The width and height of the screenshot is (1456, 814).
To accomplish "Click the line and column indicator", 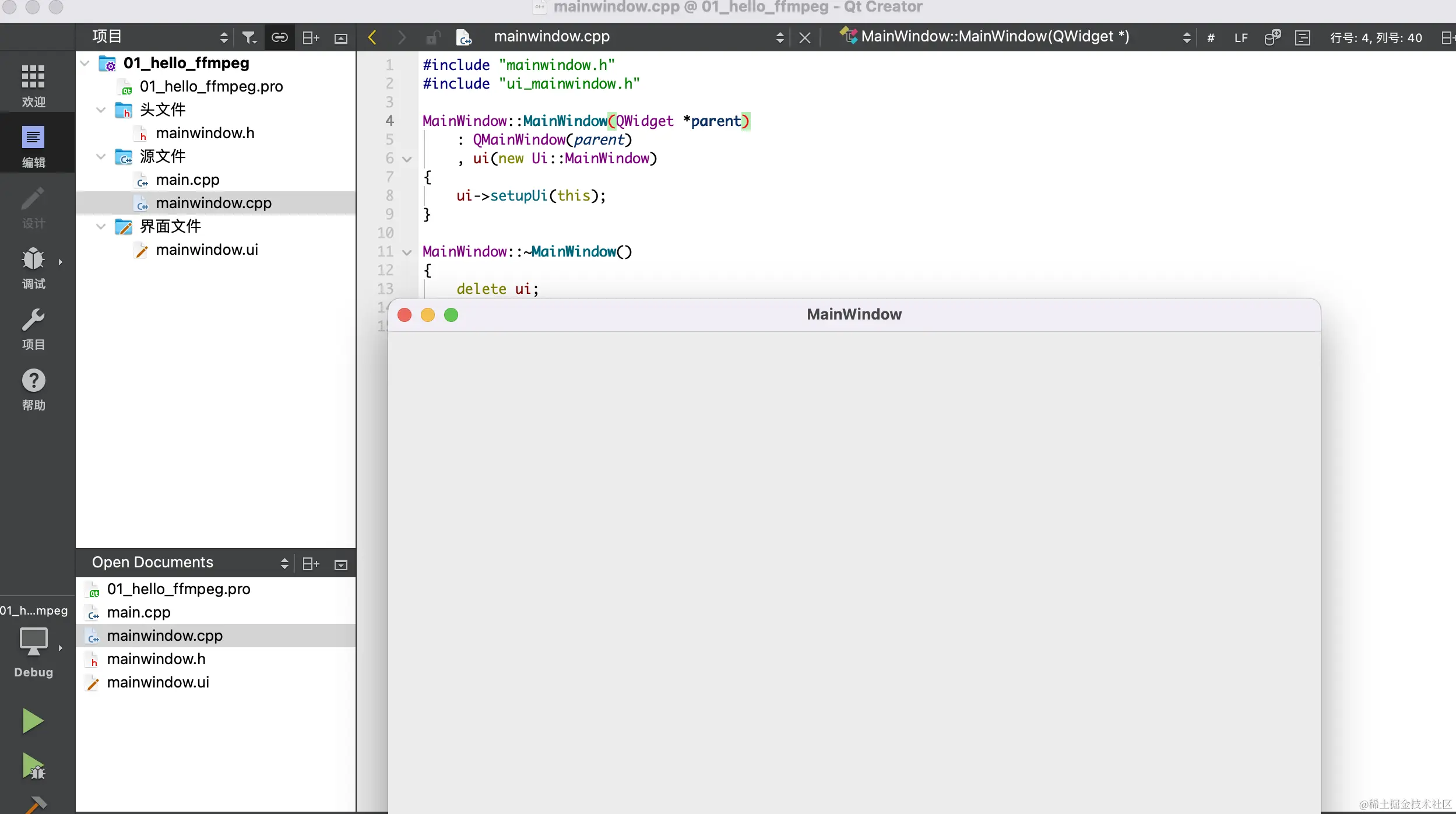I will pos(1376,38).
